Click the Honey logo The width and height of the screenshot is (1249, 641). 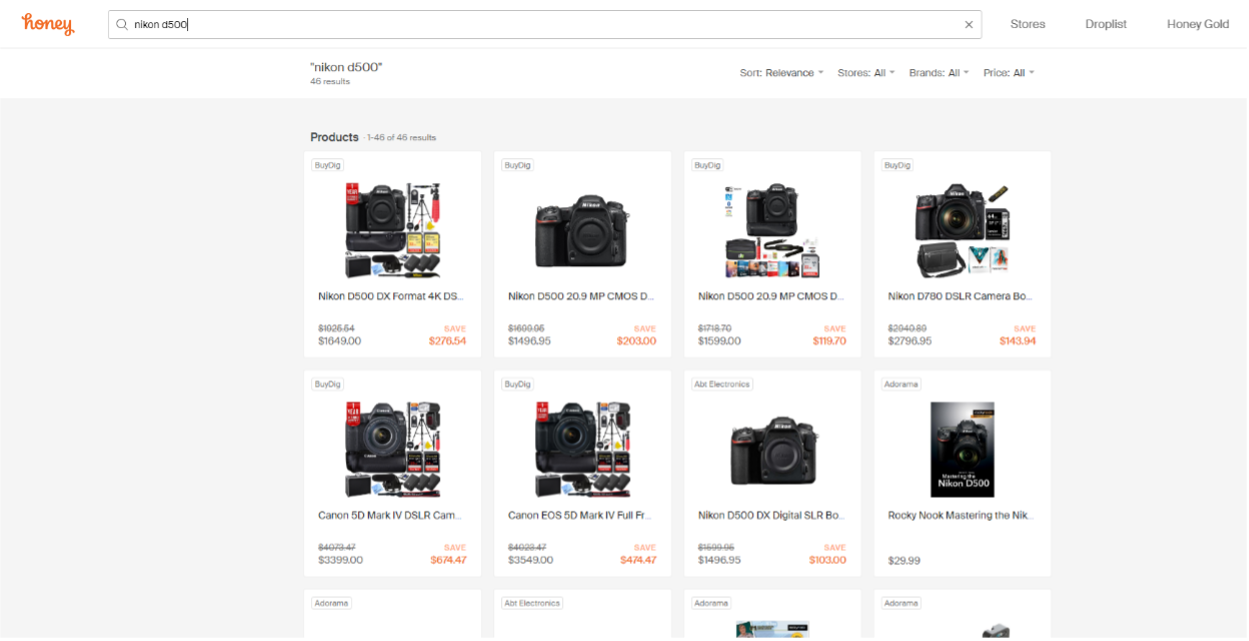(48, 24)
